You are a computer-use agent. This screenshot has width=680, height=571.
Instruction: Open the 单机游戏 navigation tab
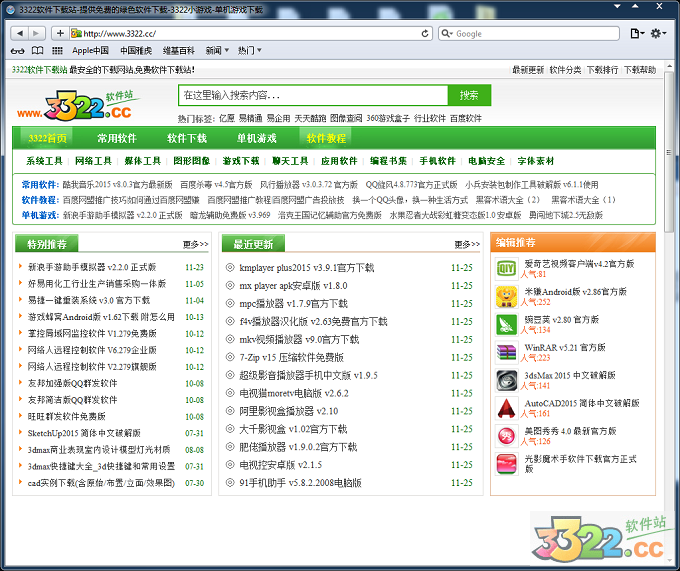[x=256, y=138]
